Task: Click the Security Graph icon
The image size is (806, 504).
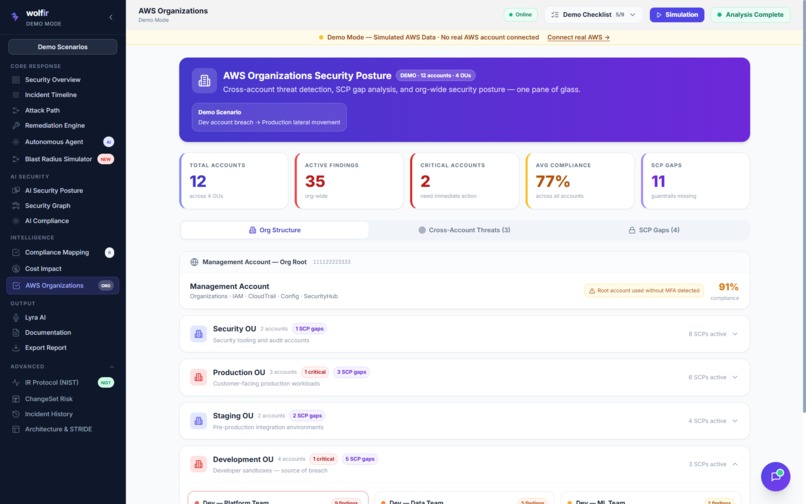Action: coord(16,205)
